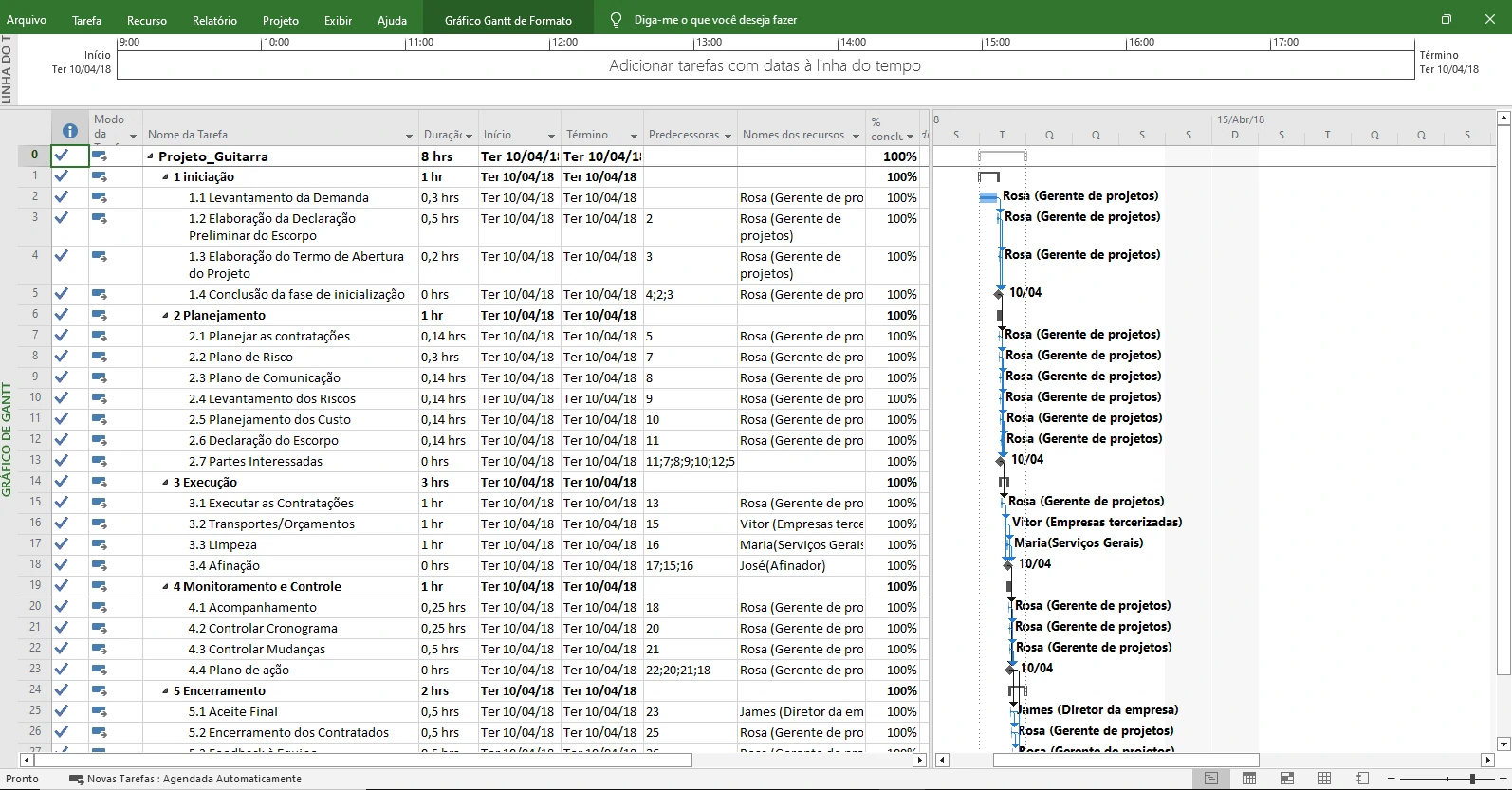Click the Gantt chart vertical scroll up arrow
This screenshot has height=790, width=1512.
click(1503, 118)
